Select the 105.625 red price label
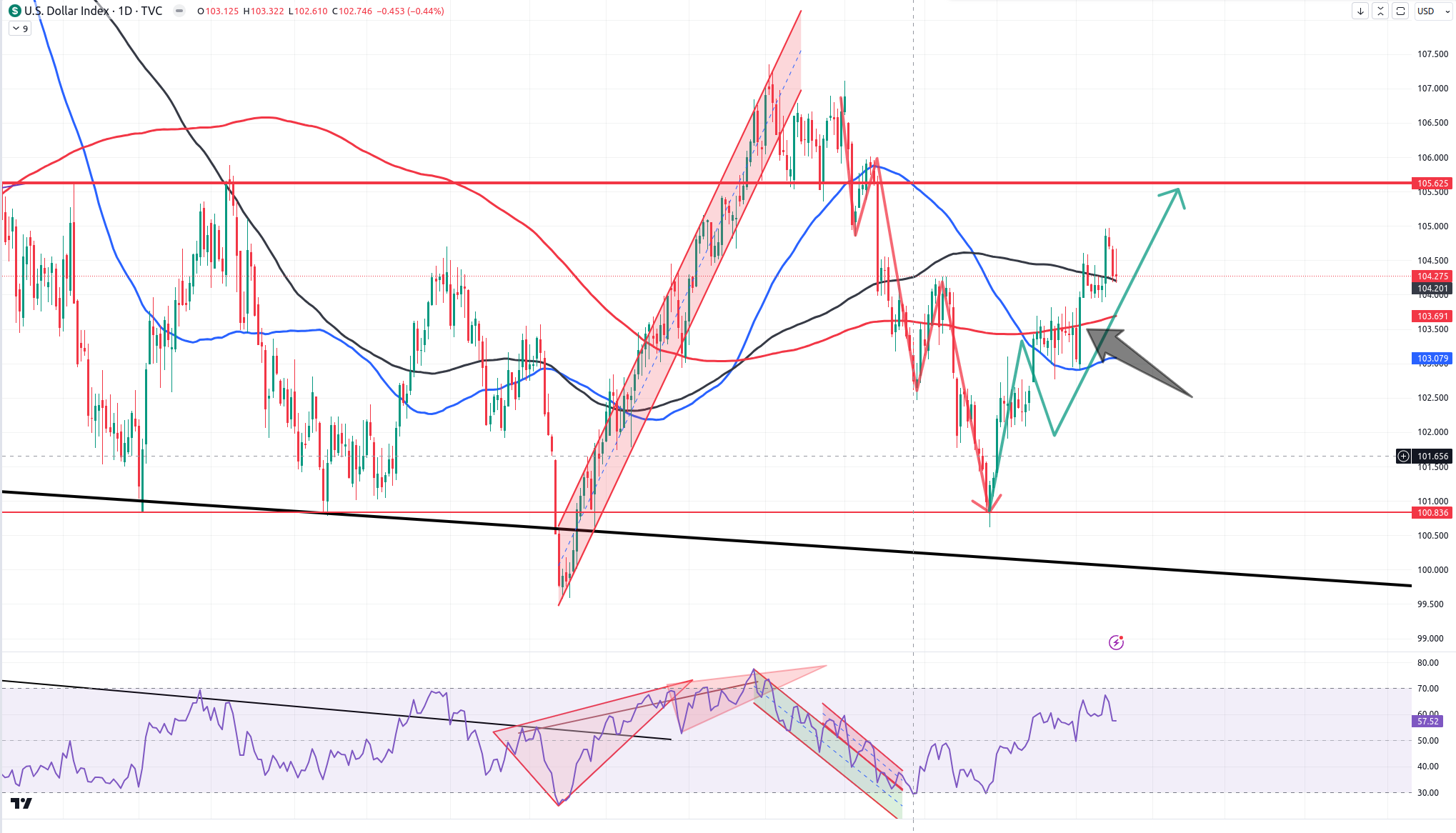The width and height of the screenshot is (1456, 833). [1432, 184]
